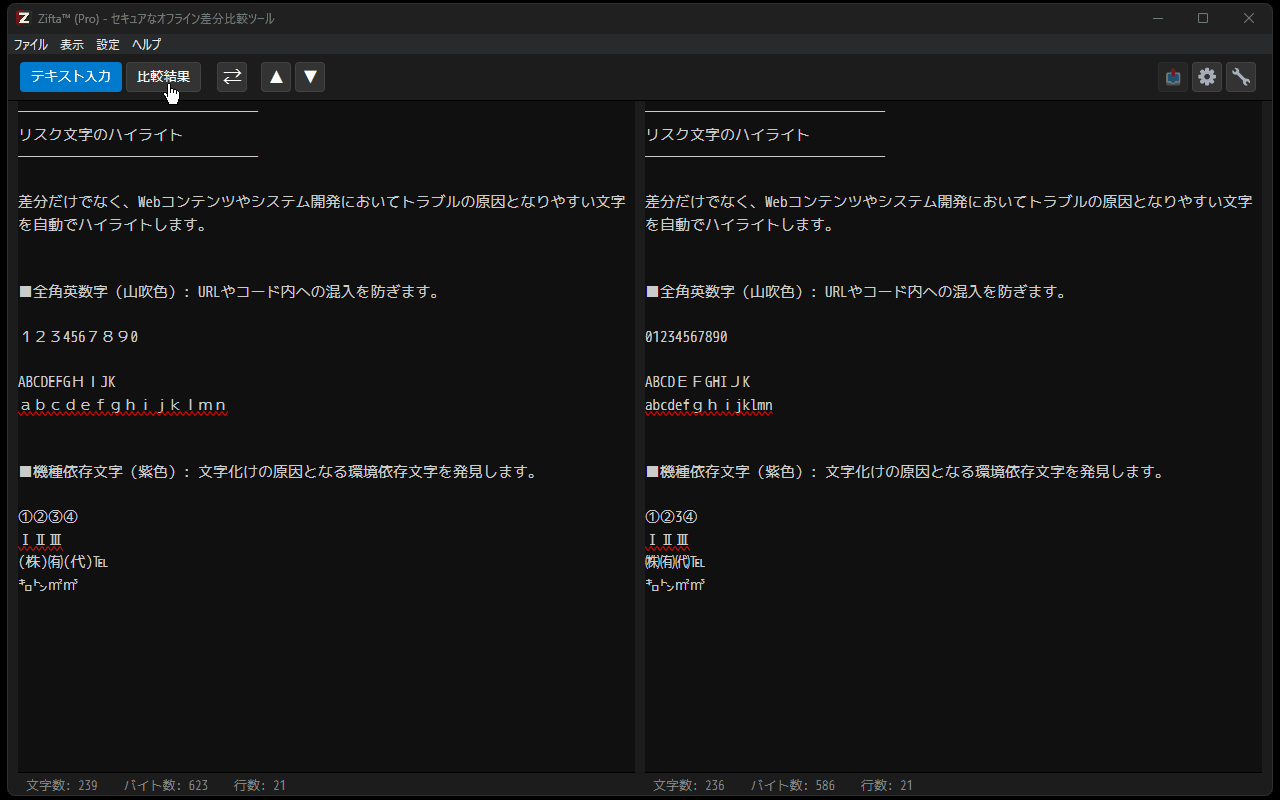Click the wrench tools icon
Image resolution: width=1280 pixels, height=800 pixels.
pos(1241,77)
